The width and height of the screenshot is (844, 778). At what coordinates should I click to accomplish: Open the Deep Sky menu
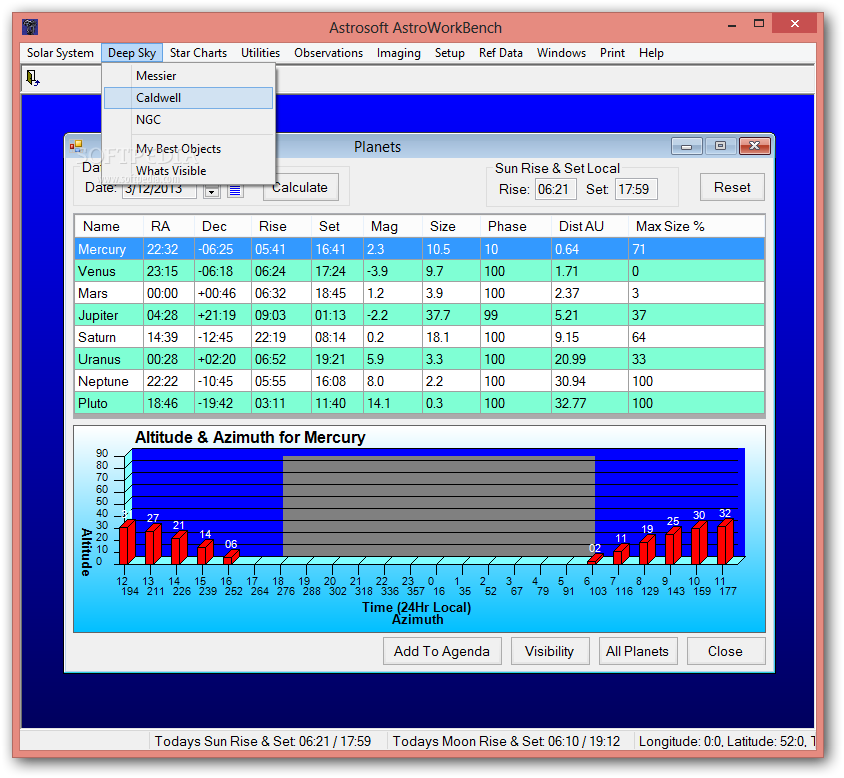pos(132,53)
